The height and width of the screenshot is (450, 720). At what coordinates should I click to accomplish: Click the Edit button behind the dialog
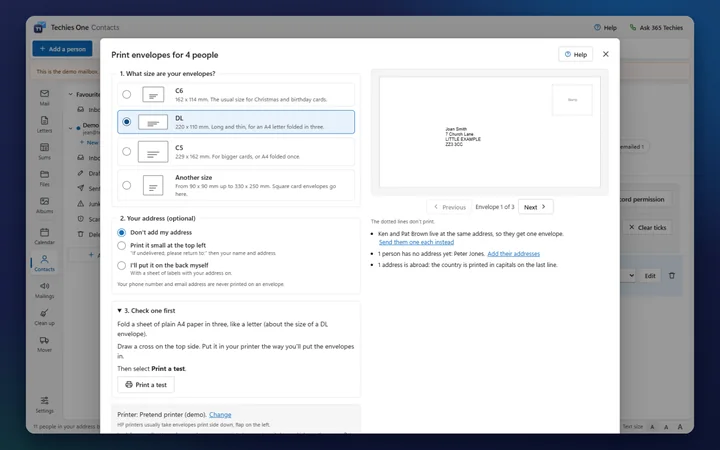coord(650,276)
